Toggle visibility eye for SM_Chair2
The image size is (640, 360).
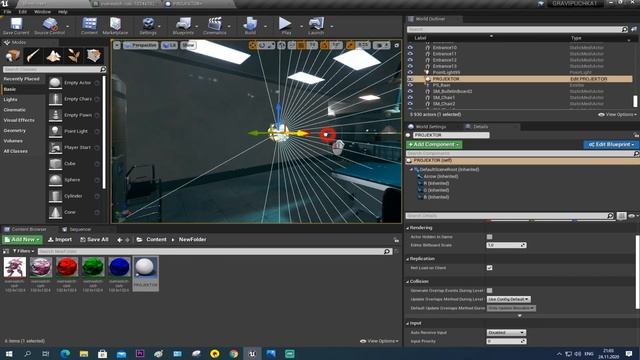pyautogui.click(x=410, y=104)
